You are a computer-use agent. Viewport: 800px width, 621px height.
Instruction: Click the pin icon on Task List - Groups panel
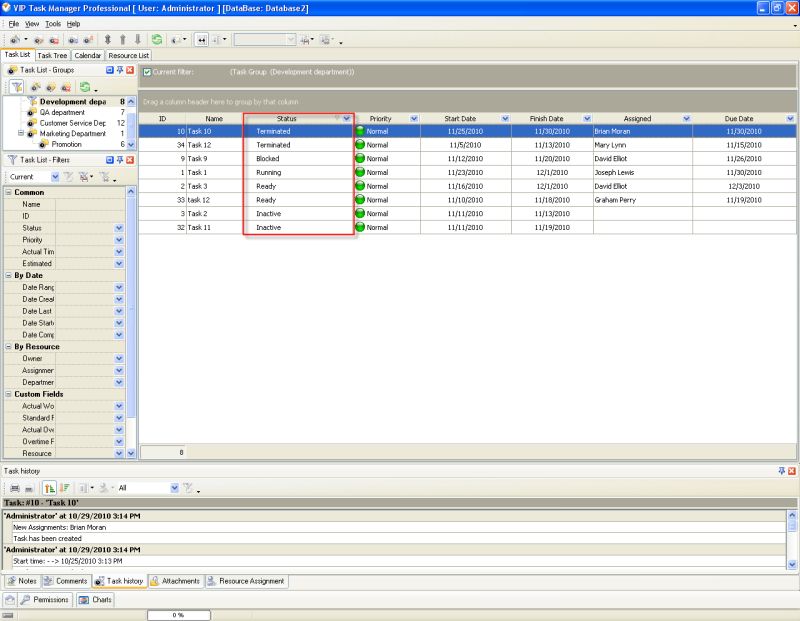point(119,70)
